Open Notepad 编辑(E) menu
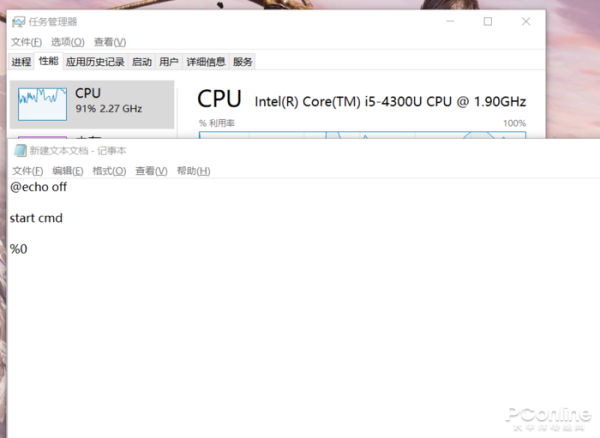The width and height of the screenshot is (600, 438). click(68, 171)
